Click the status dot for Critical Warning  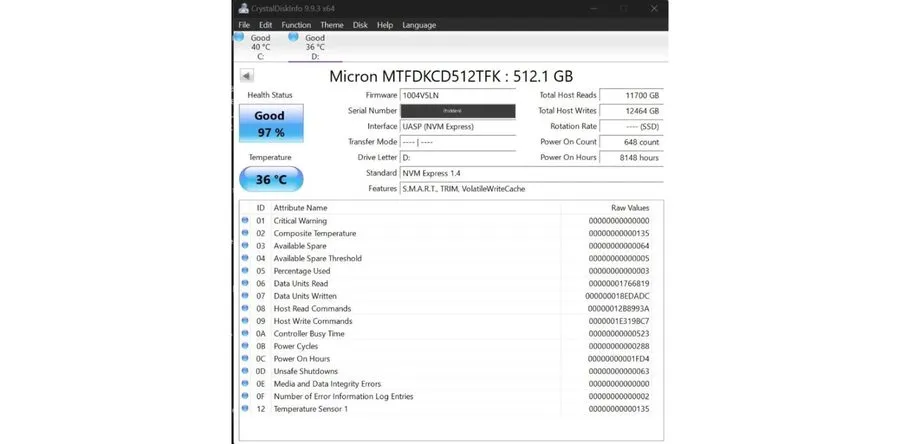[x=245, y=220]
